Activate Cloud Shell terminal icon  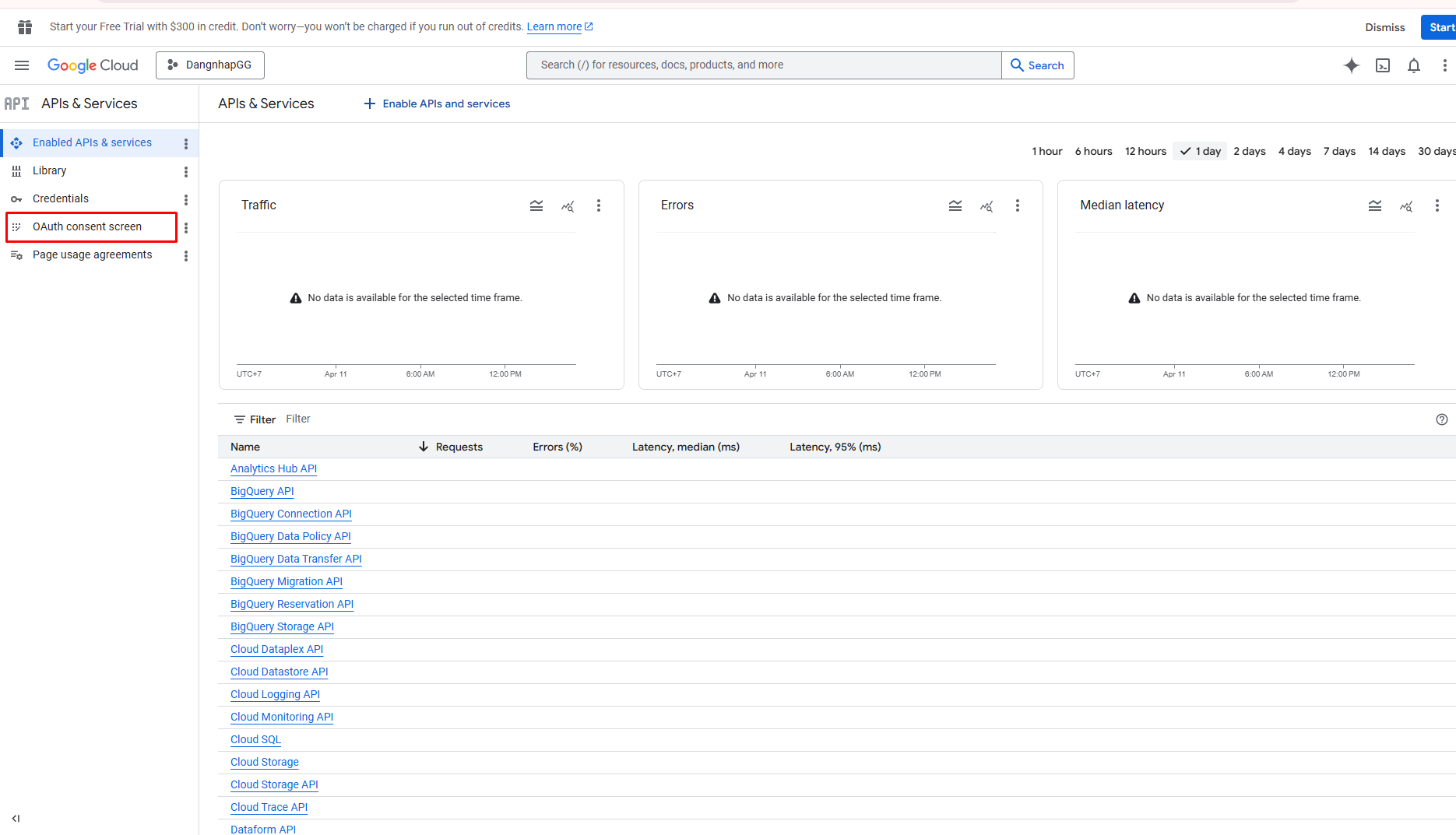[x=1383, y=65]
